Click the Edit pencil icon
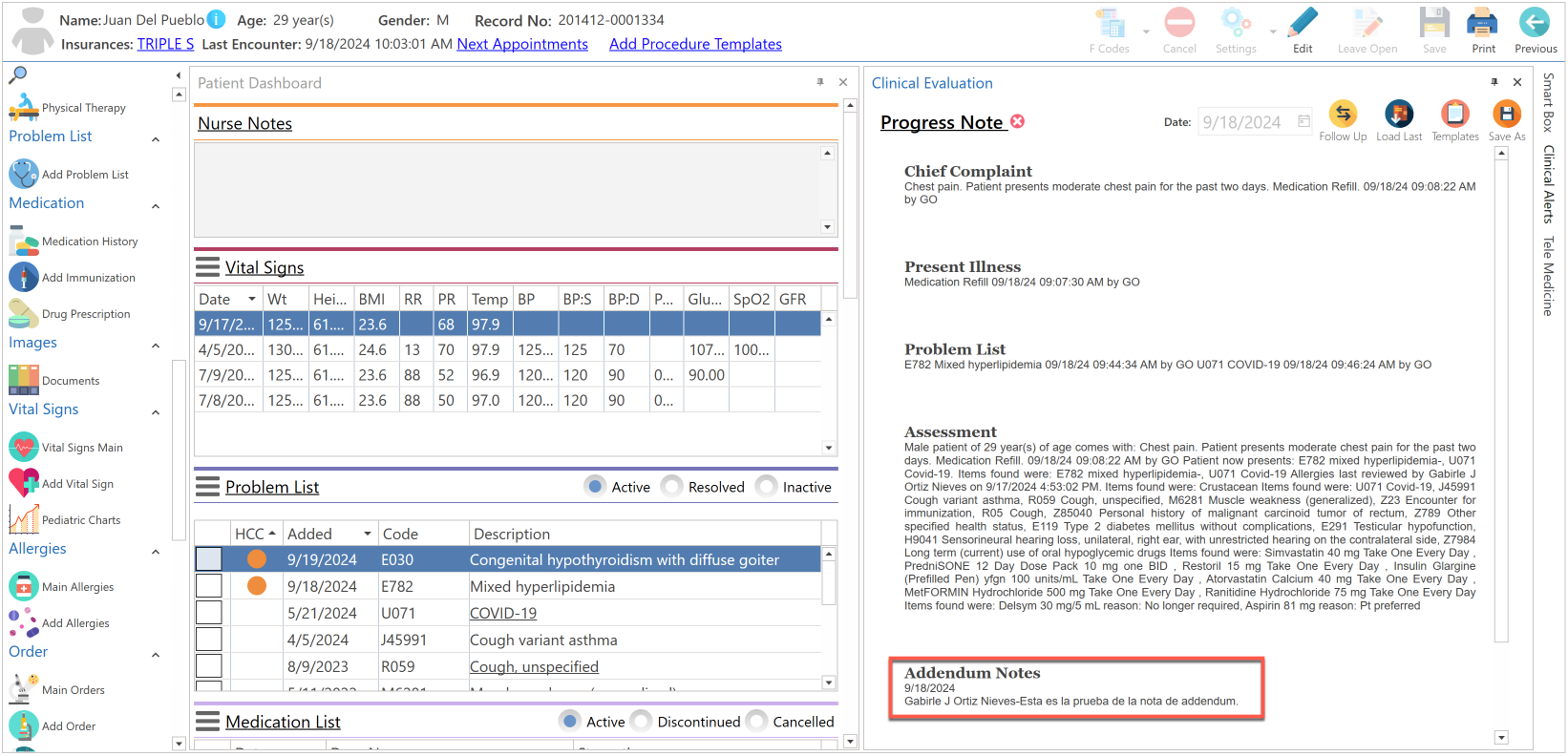 (x=1303, y=22)
